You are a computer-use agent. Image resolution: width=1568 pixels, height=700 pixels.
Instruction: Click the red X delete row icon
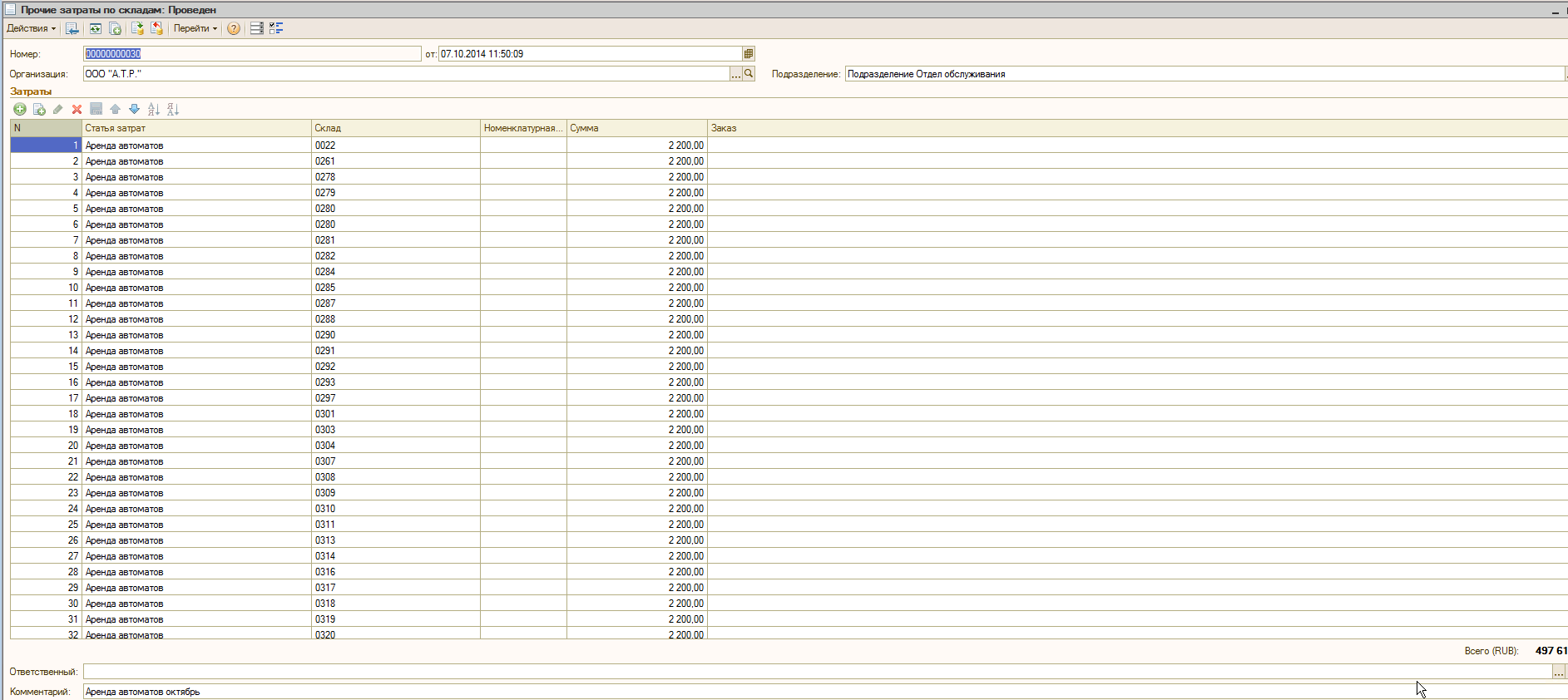click(77, 109)
